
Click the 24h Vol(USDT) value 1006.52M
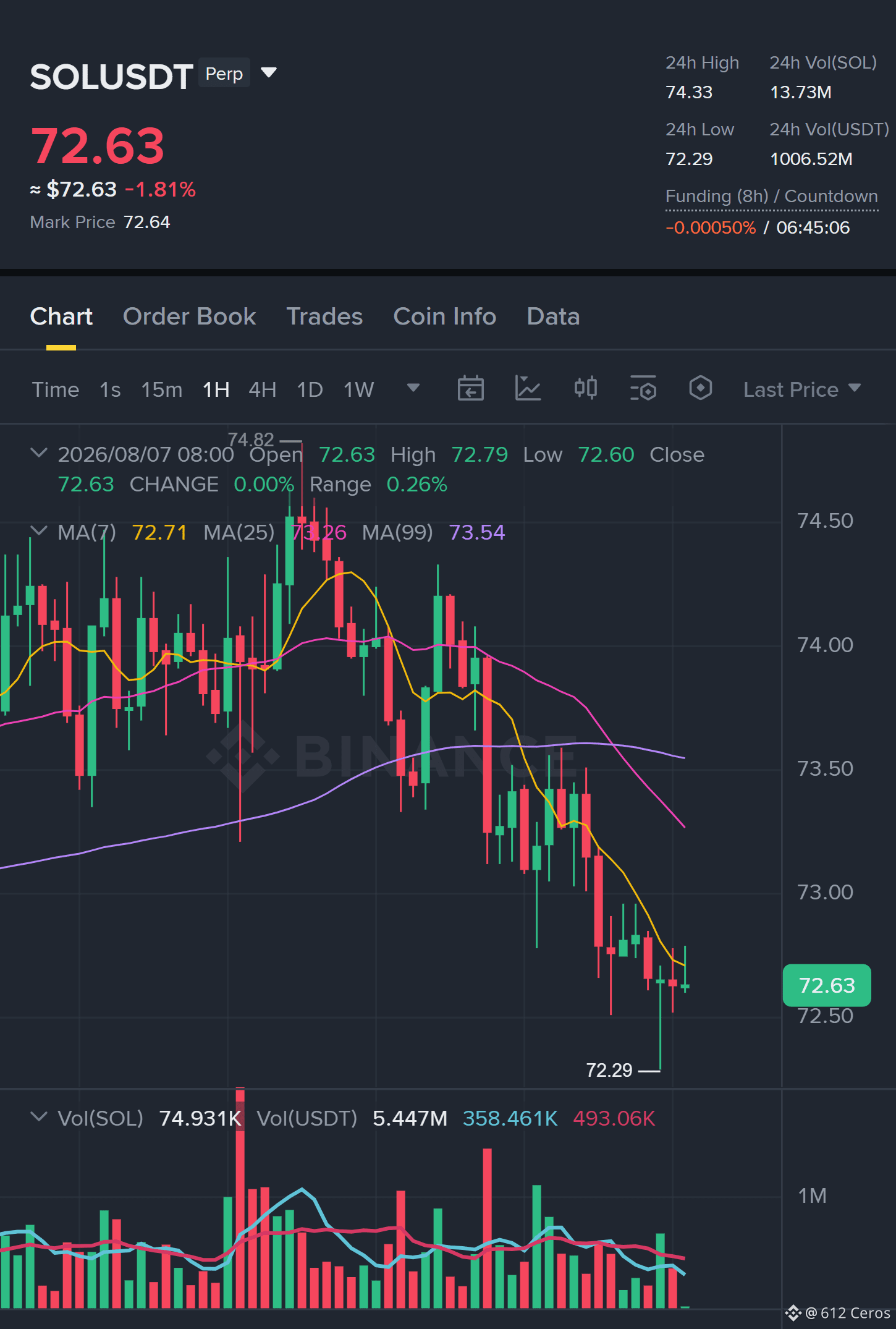click(x=811, y=159)
